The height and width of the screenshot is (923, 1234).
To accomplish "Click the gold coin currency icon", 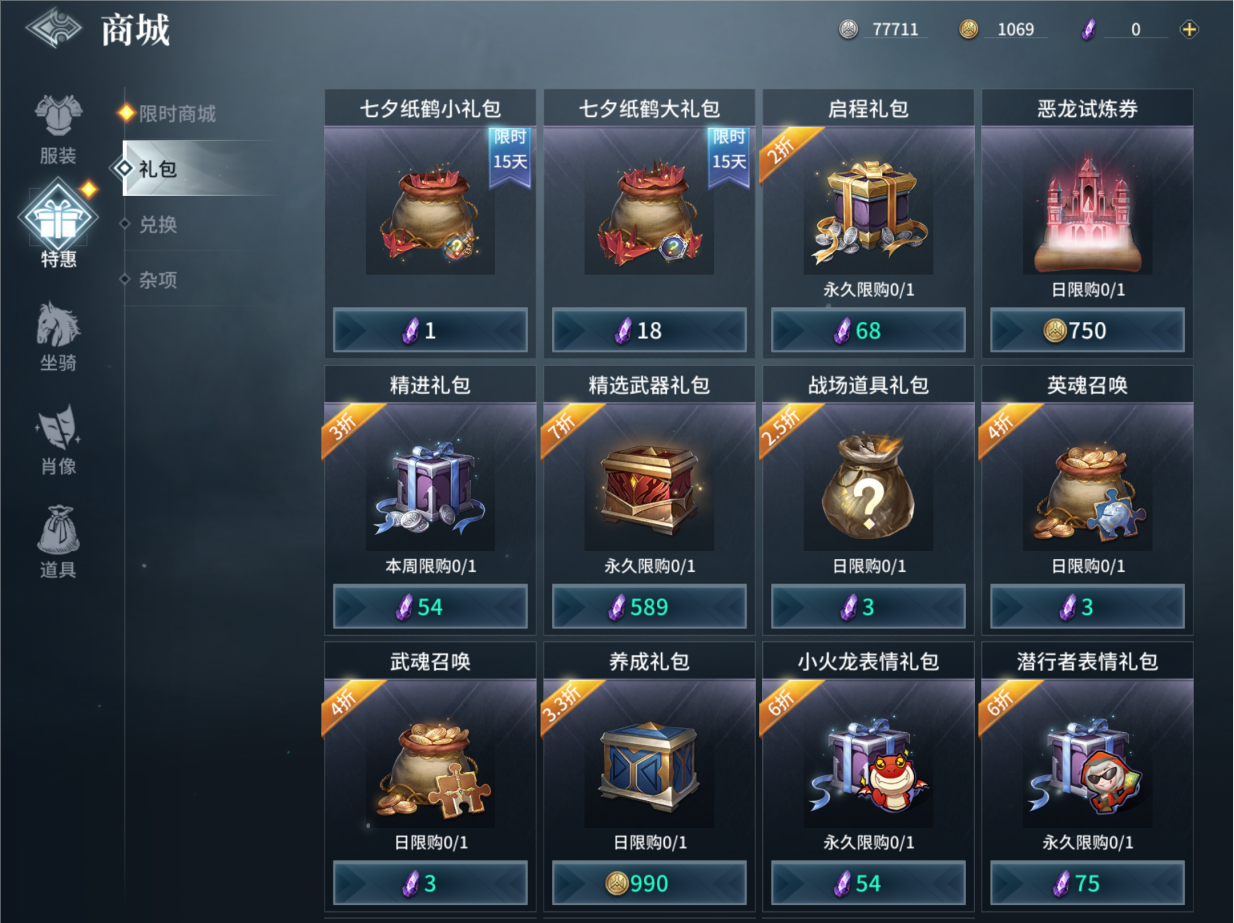I will pyautogui.click(x=968, y=30).
